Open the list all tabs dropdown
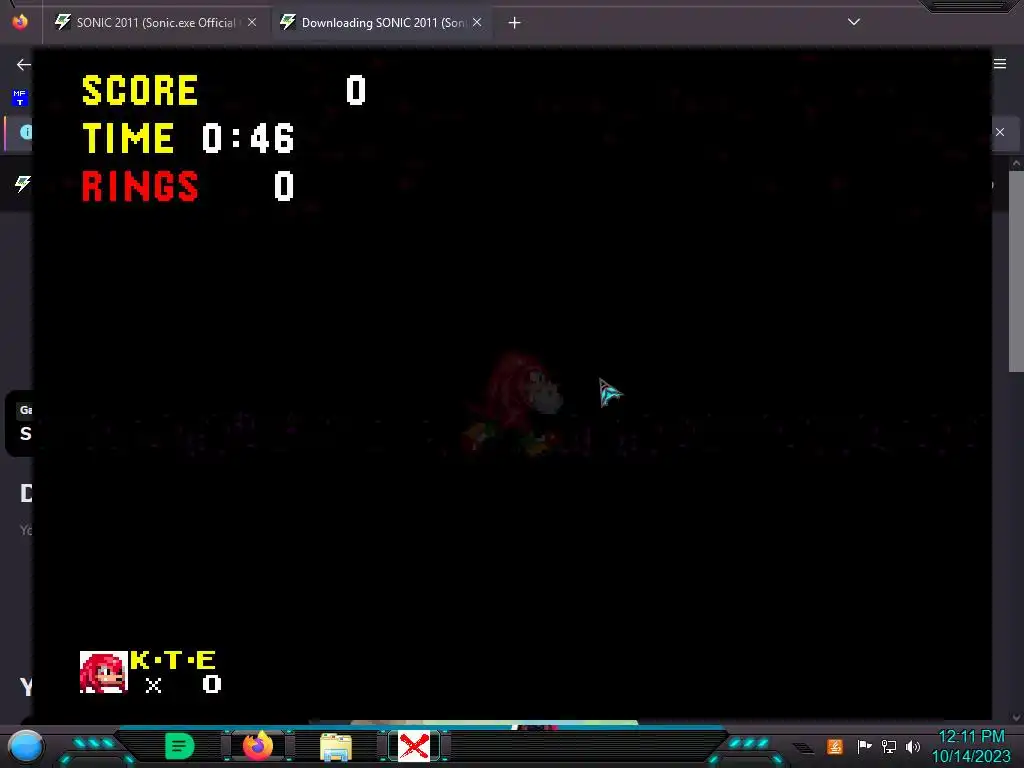Screen dimensions: 1024x768 coord(854,22)
